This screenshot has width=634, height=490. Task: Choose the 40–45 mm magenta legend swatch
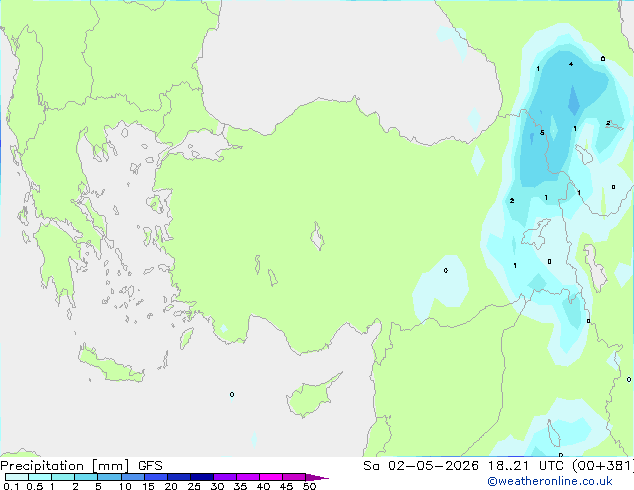[271, 477]
